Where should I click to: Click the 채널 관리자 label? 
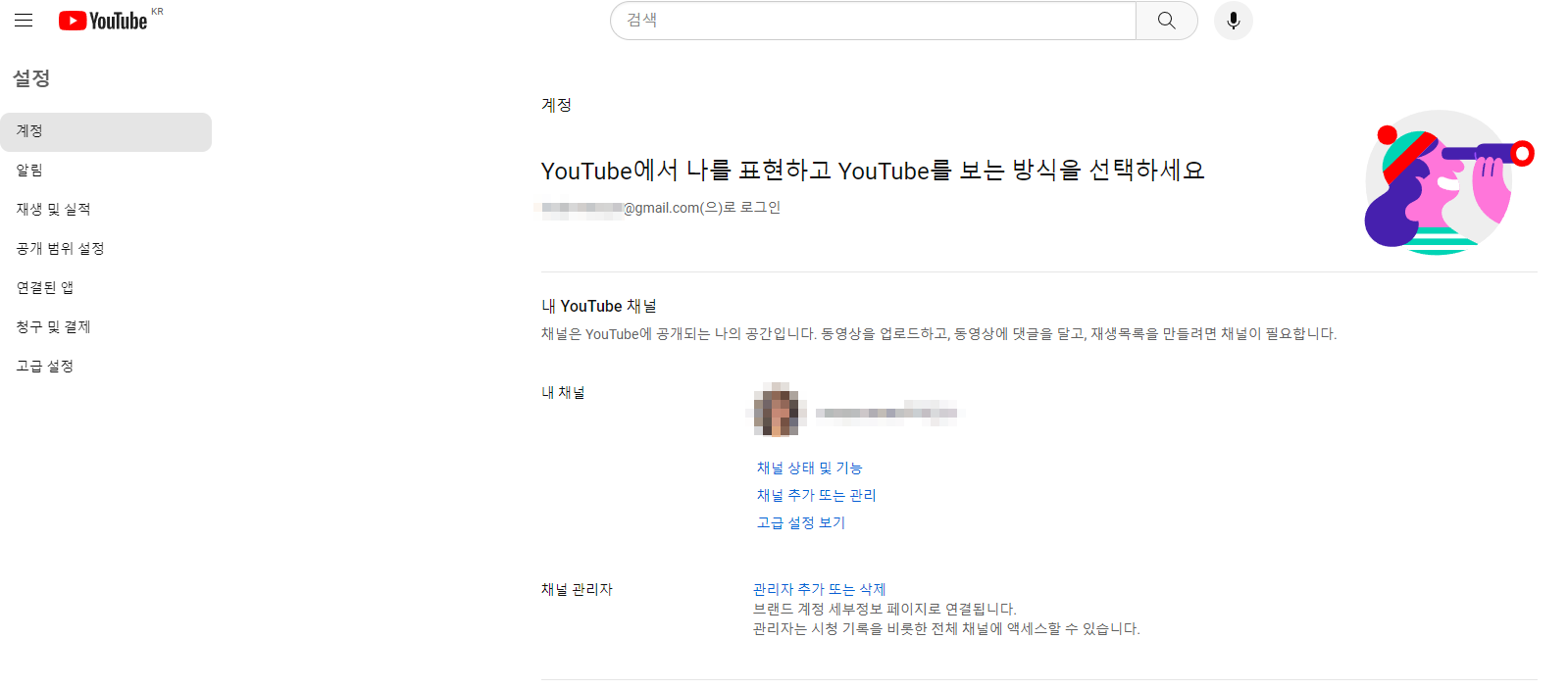tap(577, 589)
